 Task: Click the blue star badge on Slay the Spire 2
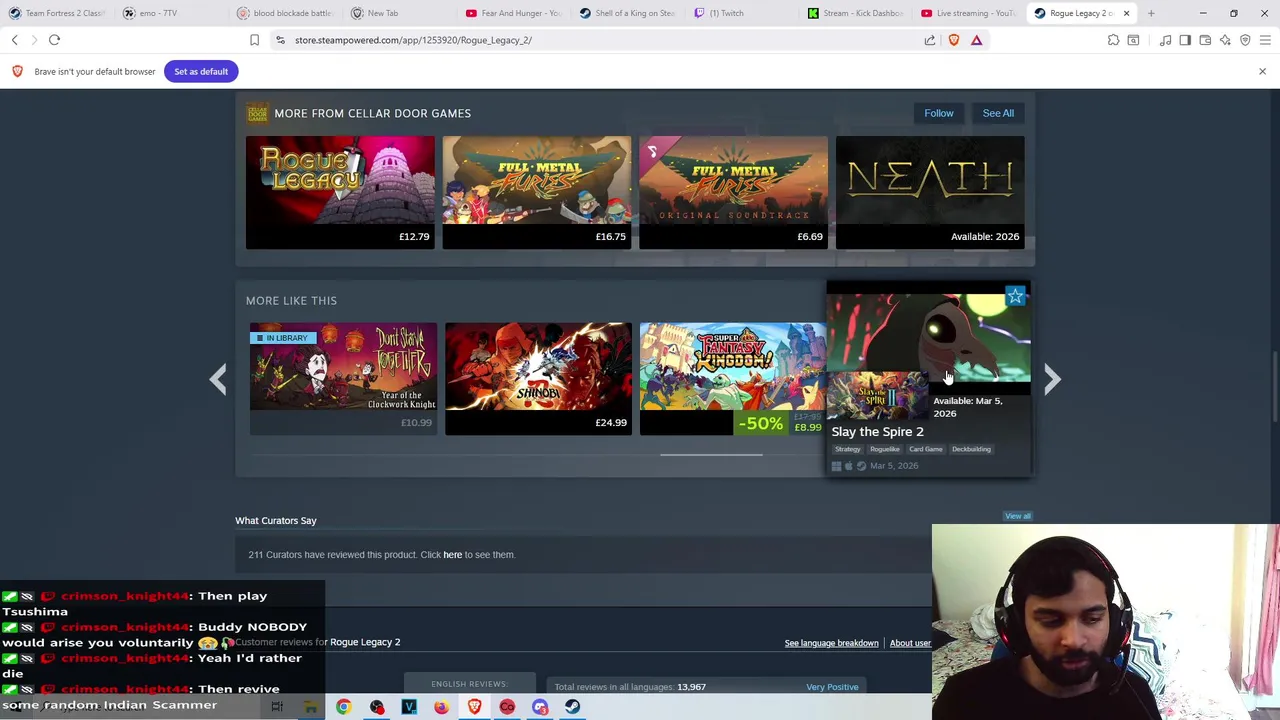[x=1015, y=296]
